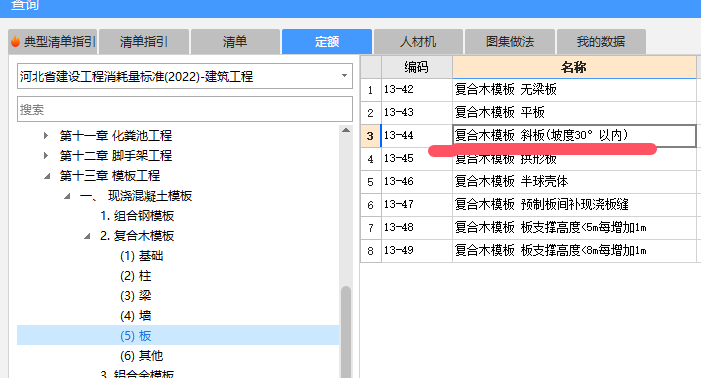Select 第十三章 模板工程 in tree

pyautogui.click(x=110, y=176)
